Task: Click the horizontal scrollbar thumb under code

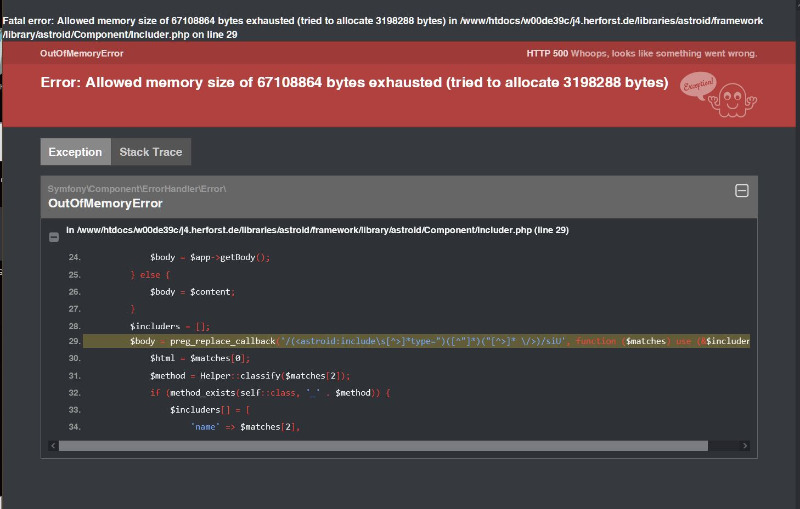Action: click(x=383, y=446)
